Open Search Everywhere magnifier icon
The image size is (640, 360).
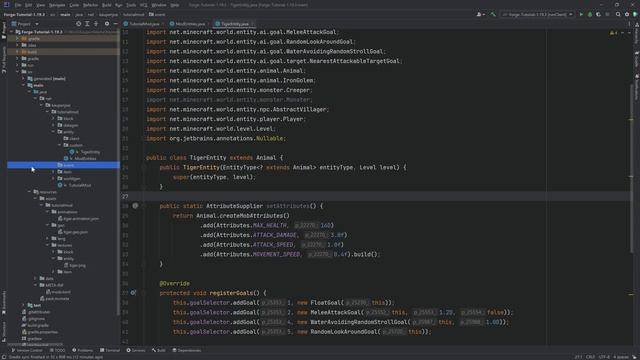point(618,14)
